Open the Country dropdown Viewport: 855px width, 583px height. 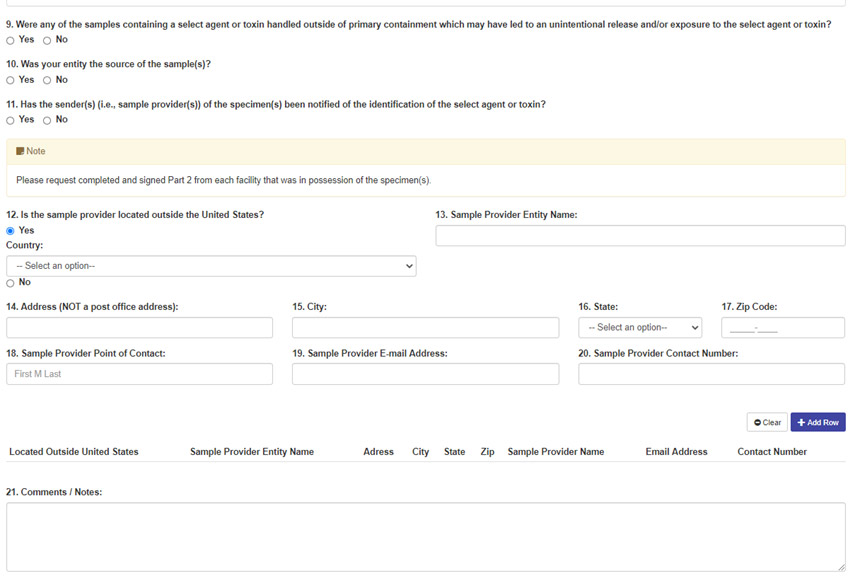pyautogui.click(x=211, y=266)
